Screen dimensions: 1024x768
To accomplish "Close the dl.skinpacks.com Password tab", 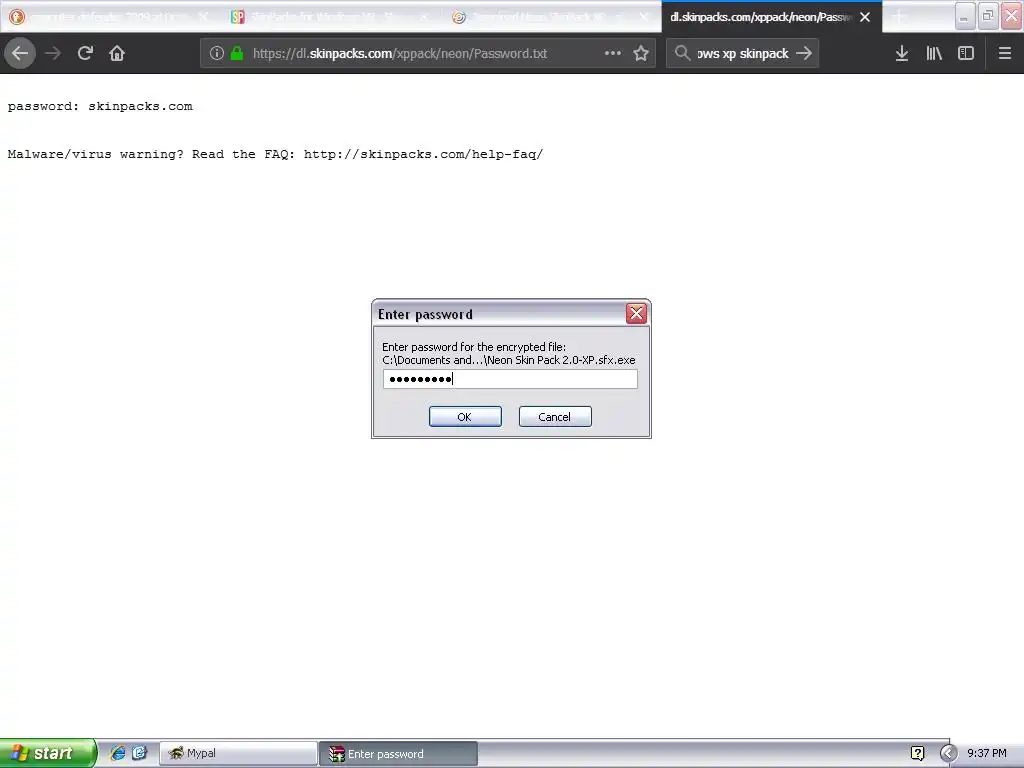I will click(x=865, y=17).
